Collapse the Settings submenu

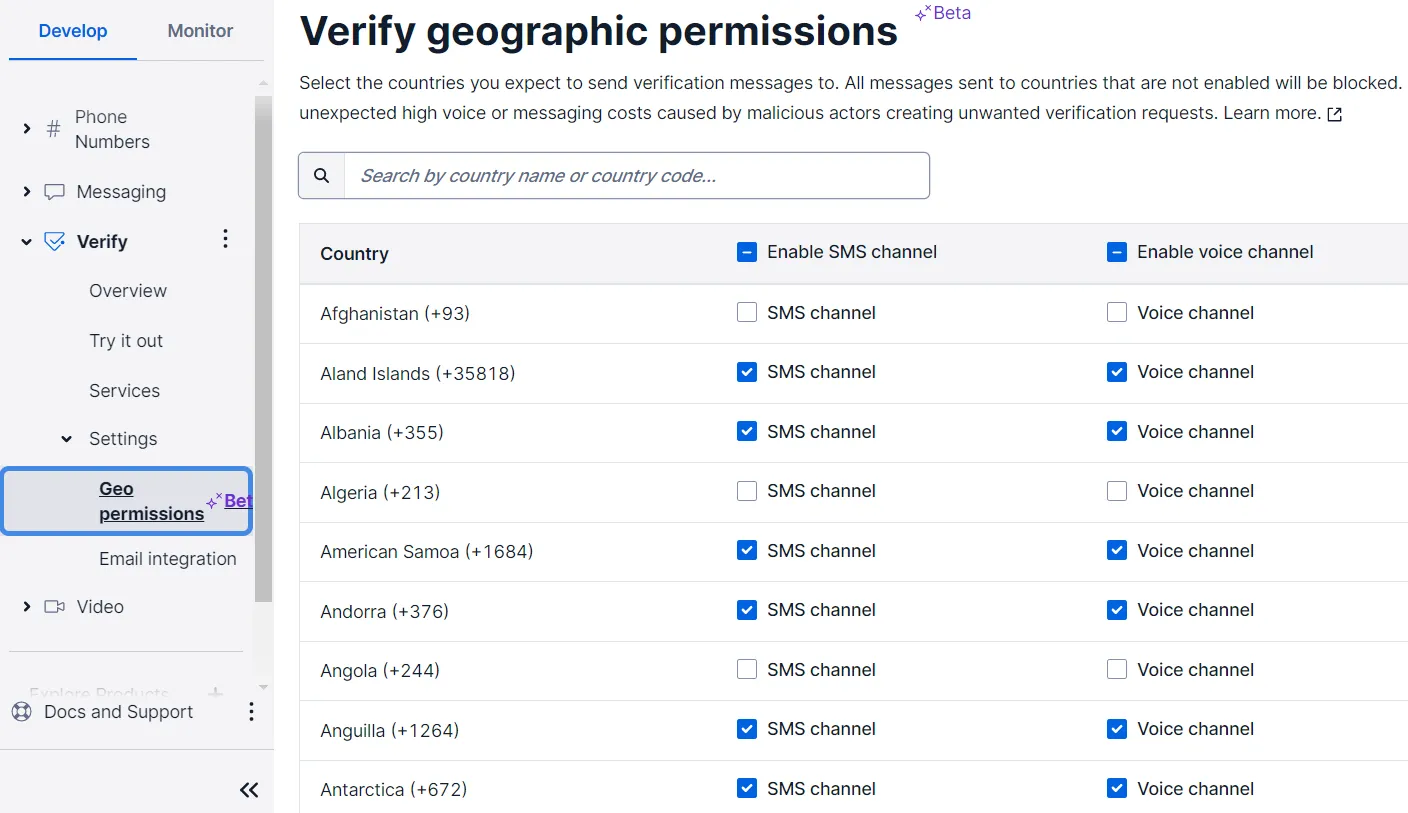[67, 439]
